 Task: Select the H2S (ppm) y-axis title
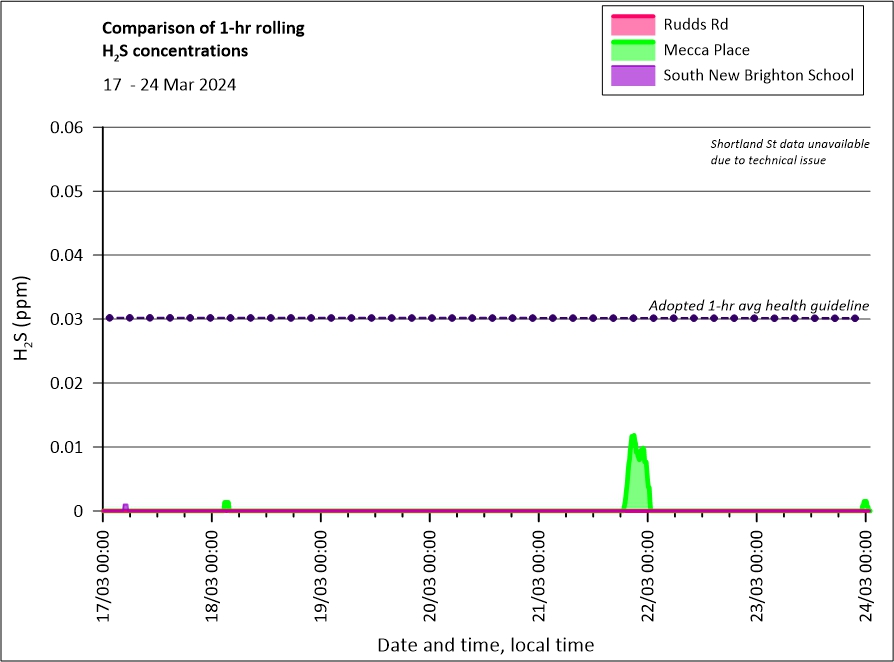[x=24, y=318]
